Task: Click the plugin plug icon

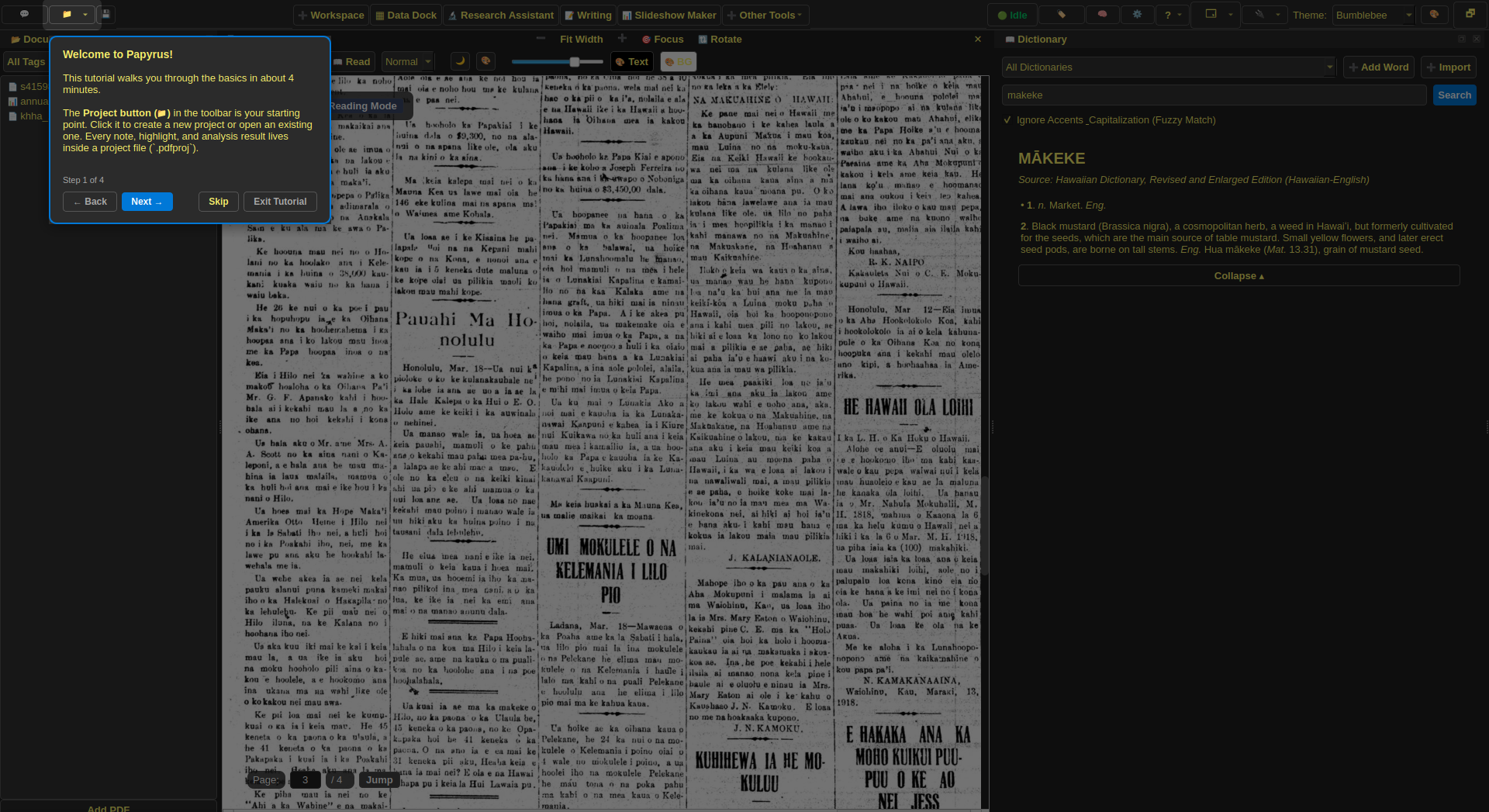Action: 1259,15
